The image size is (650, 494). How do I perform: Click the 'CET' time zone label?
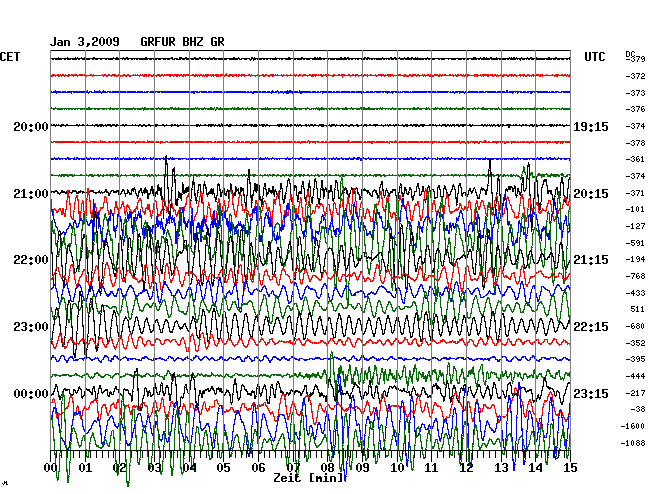coord(10,57)
